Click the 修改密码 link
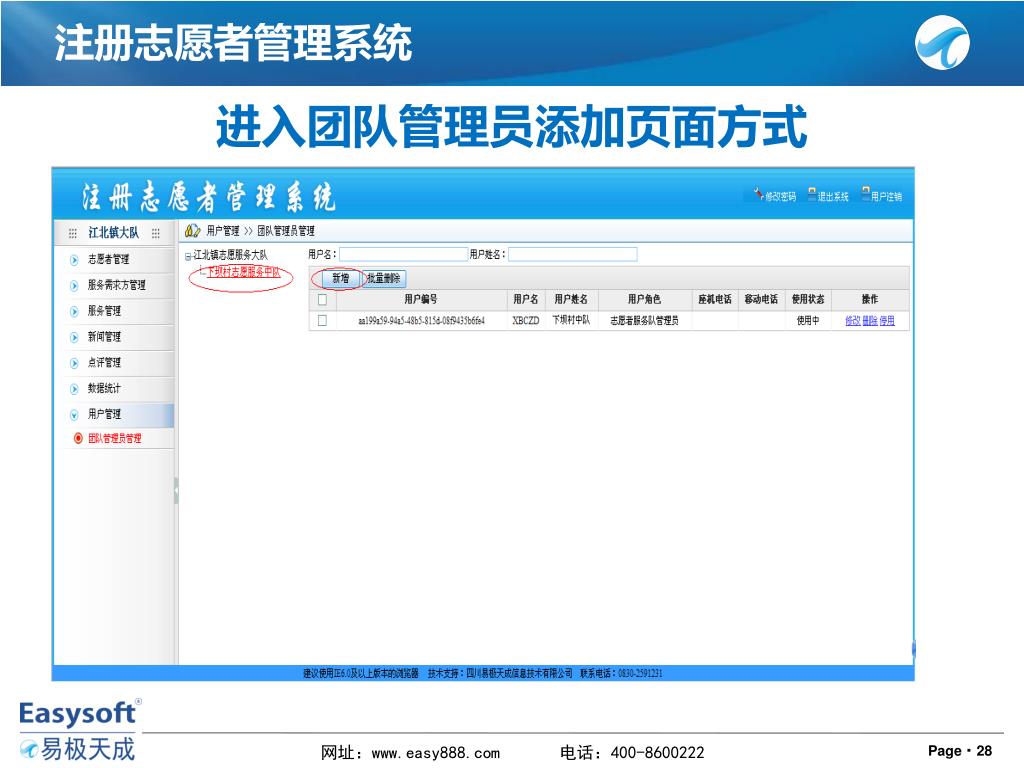The width and height of the screenshot is (1024, 768). pyautogui.click(x=780, y=197)
